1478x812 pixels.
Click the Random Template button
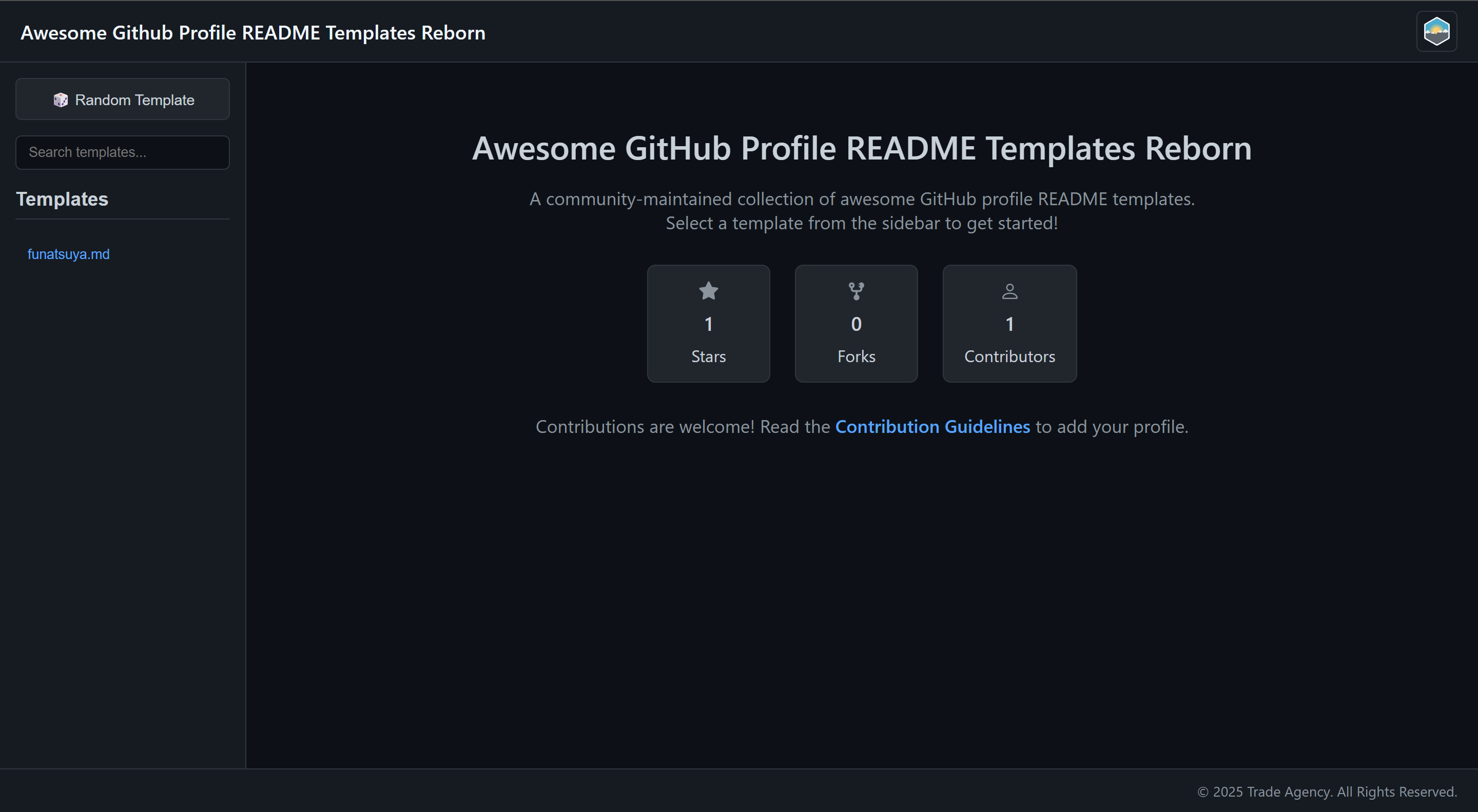pyautogui.click(x=122, y=99)
